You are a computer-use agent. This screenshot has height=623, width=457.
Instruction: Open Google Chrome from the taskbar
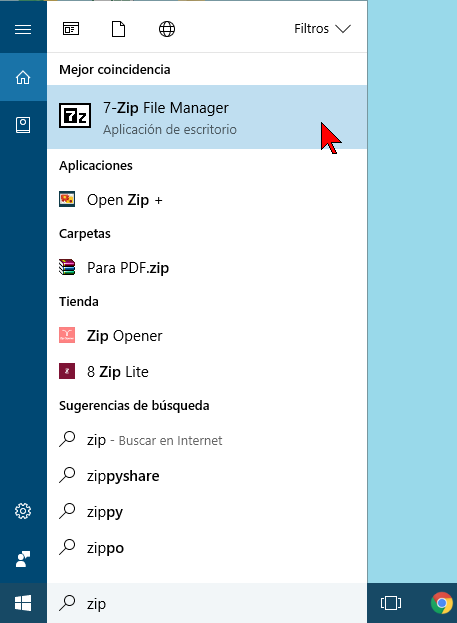tap(442, 603)
